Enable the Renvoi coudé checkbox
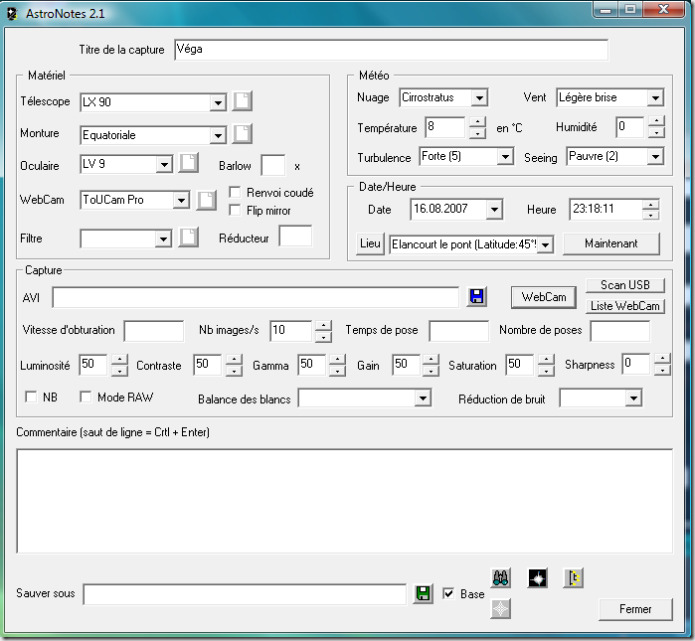The image size is (695, 641). click(235, 193)
